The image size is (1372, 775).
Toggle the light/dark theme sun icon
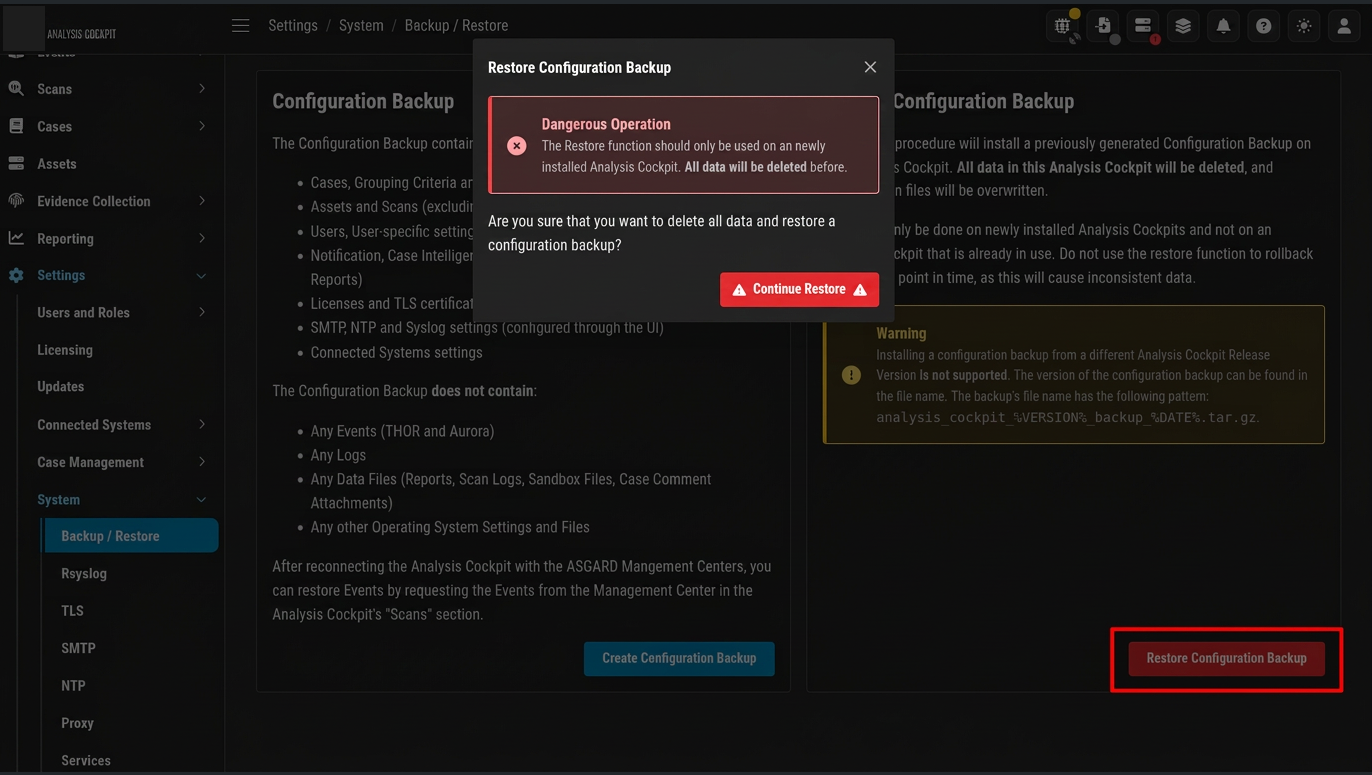pos(1304,26)
